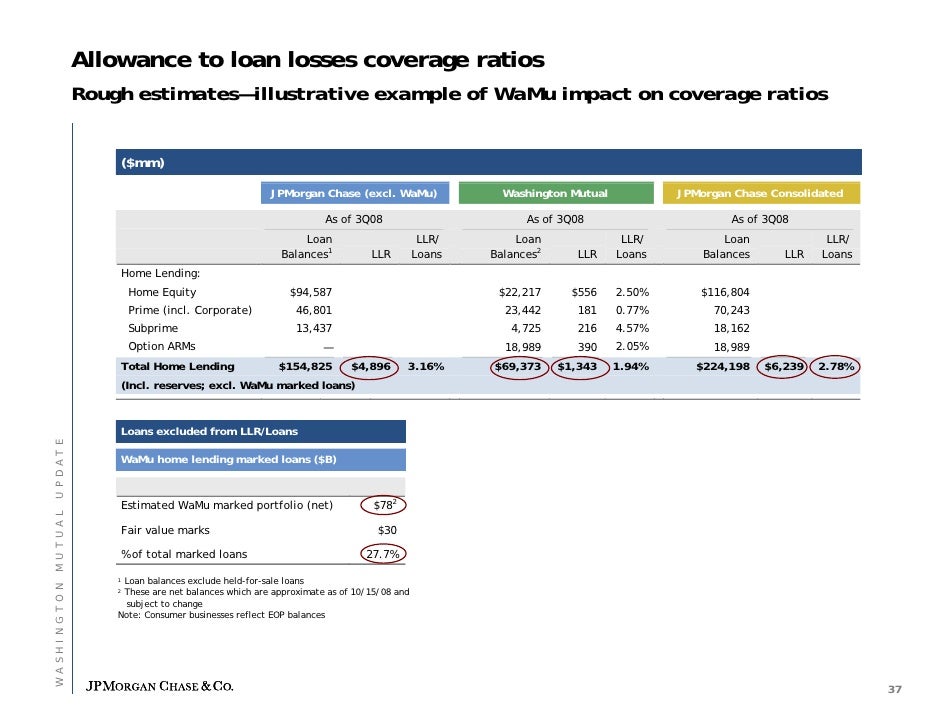This screenshot has height=728, width=942.
Task: Click the circled LLR total '$1,343'
Action: [577, 366]
